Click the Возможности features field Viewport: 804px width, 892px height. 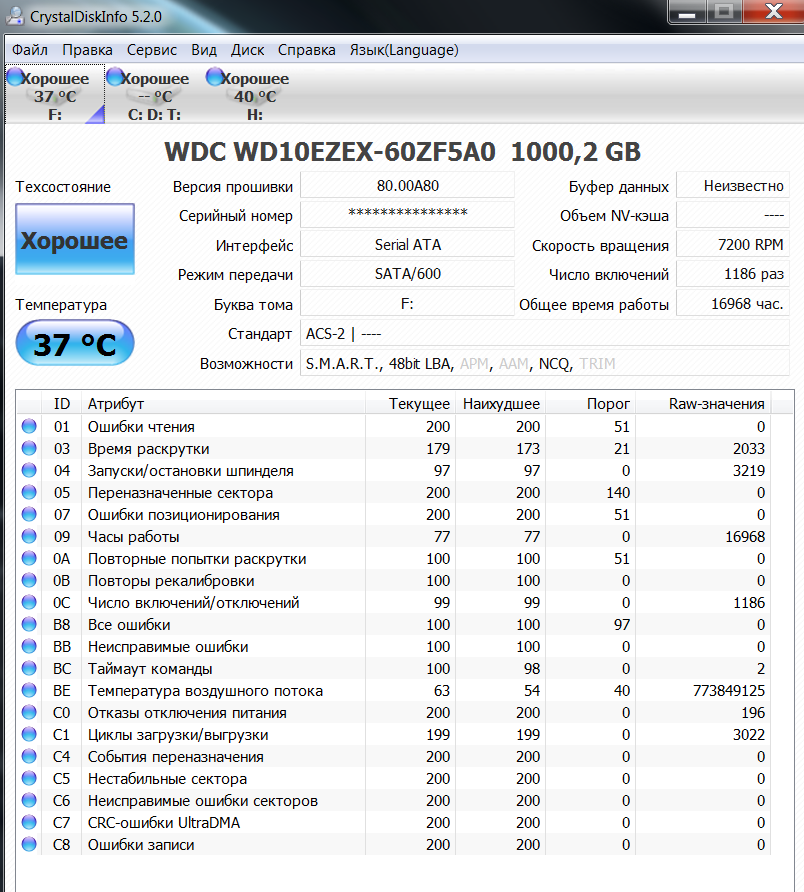[x=545, y=363]
